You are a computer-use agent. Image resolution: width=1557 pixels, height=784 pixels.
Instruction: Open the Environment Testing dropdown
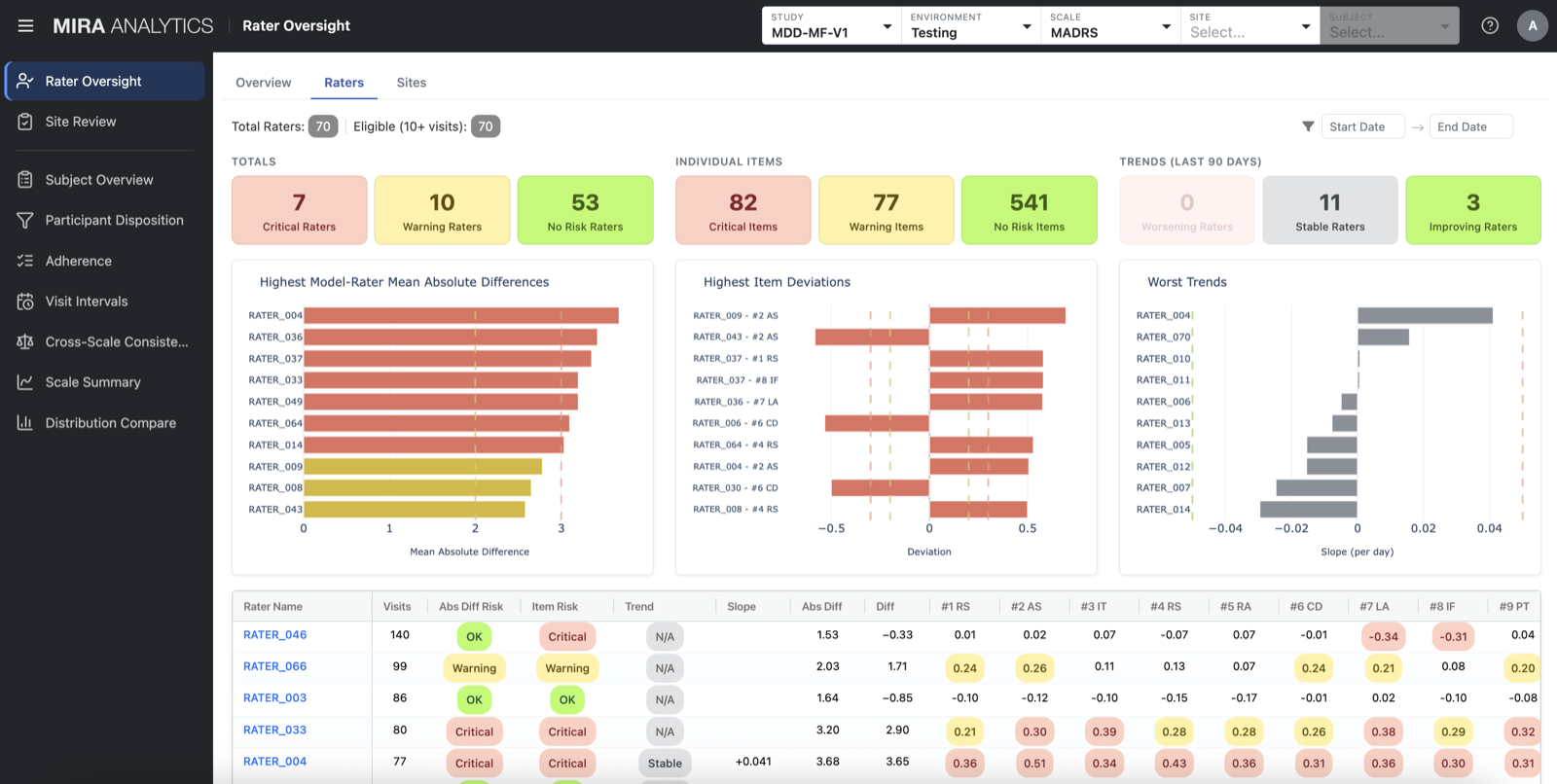(x=971, y=26)
